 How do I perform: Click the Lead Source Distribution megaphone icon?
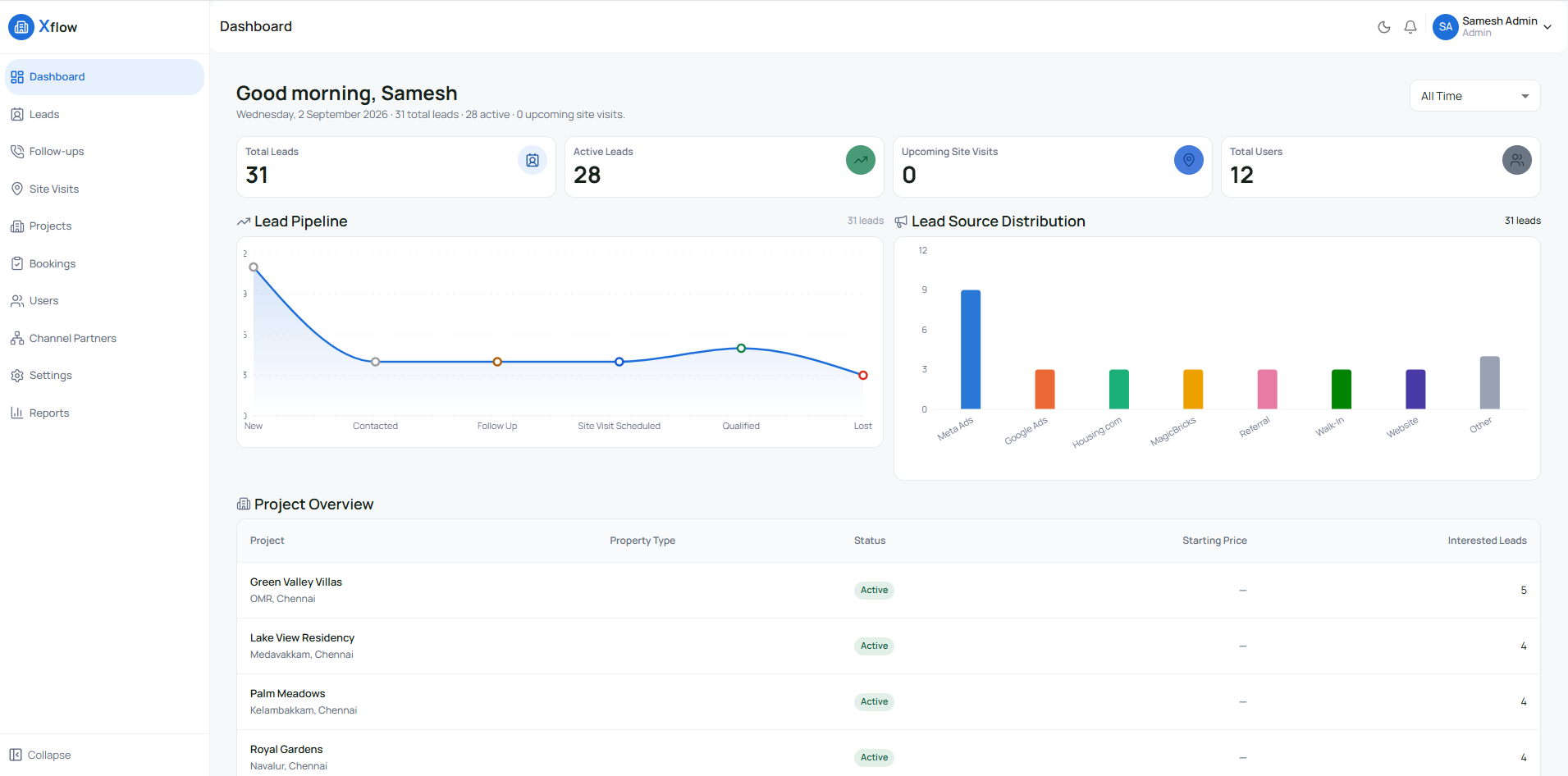tap(901, 222)
